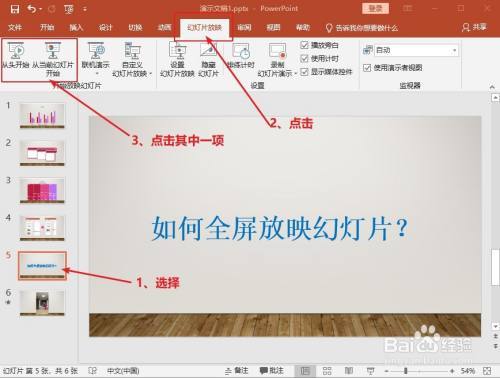Click vertical scrollbar up arrow
This screenshot has height=378, width=500.
coord(495,98)
